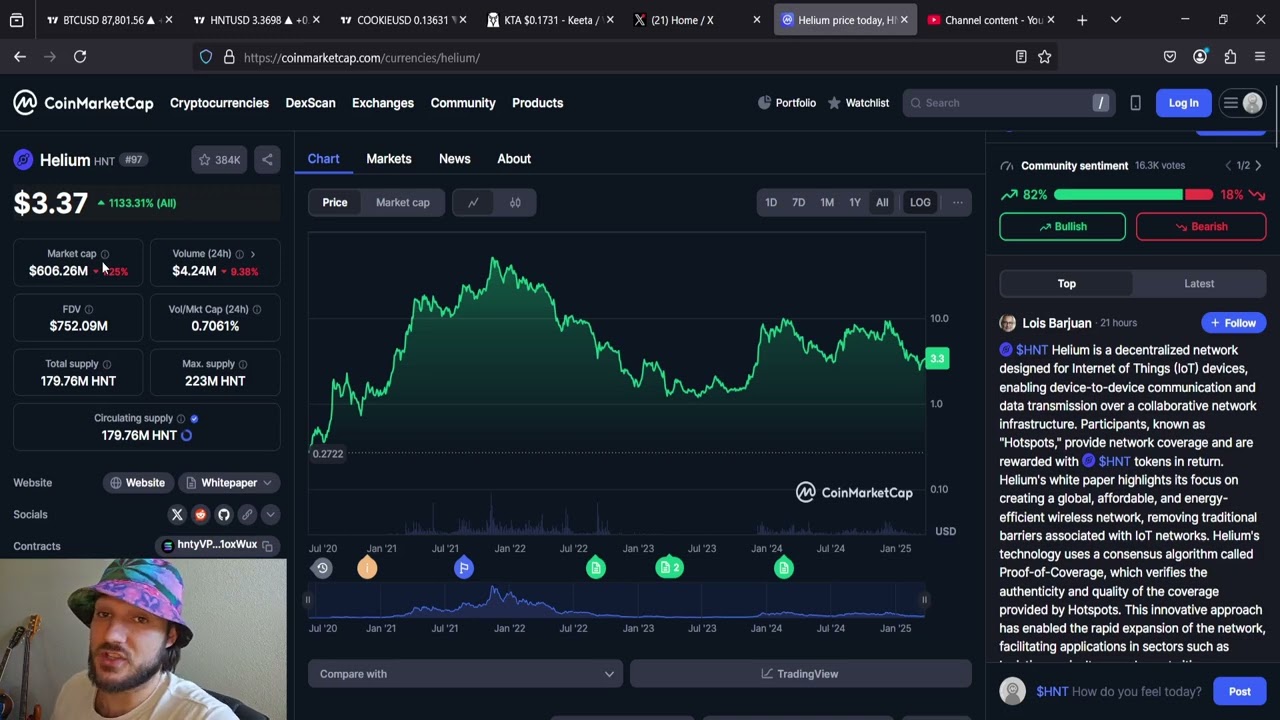Viewport: 1280px width, 720px height.
Task: Go to previous sentiment page arrow
Action: tap(1228, 166)
